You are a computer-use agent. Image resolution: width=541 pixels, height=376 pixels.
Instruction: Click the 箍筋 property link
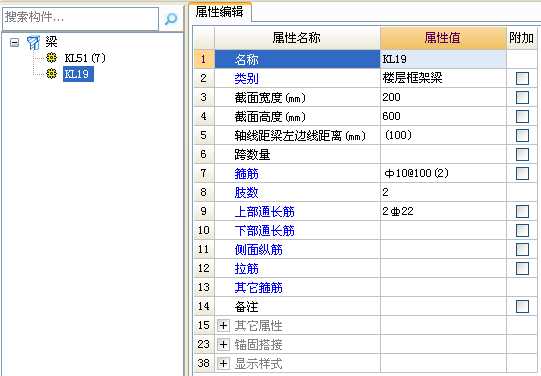click(x=246, y=174)
